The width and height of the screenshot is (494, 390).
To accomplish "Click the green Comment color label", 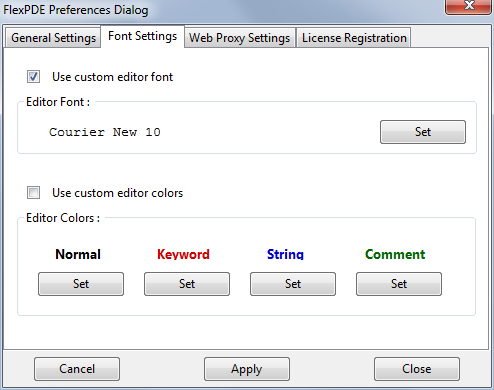I will (x=395, y=254).
